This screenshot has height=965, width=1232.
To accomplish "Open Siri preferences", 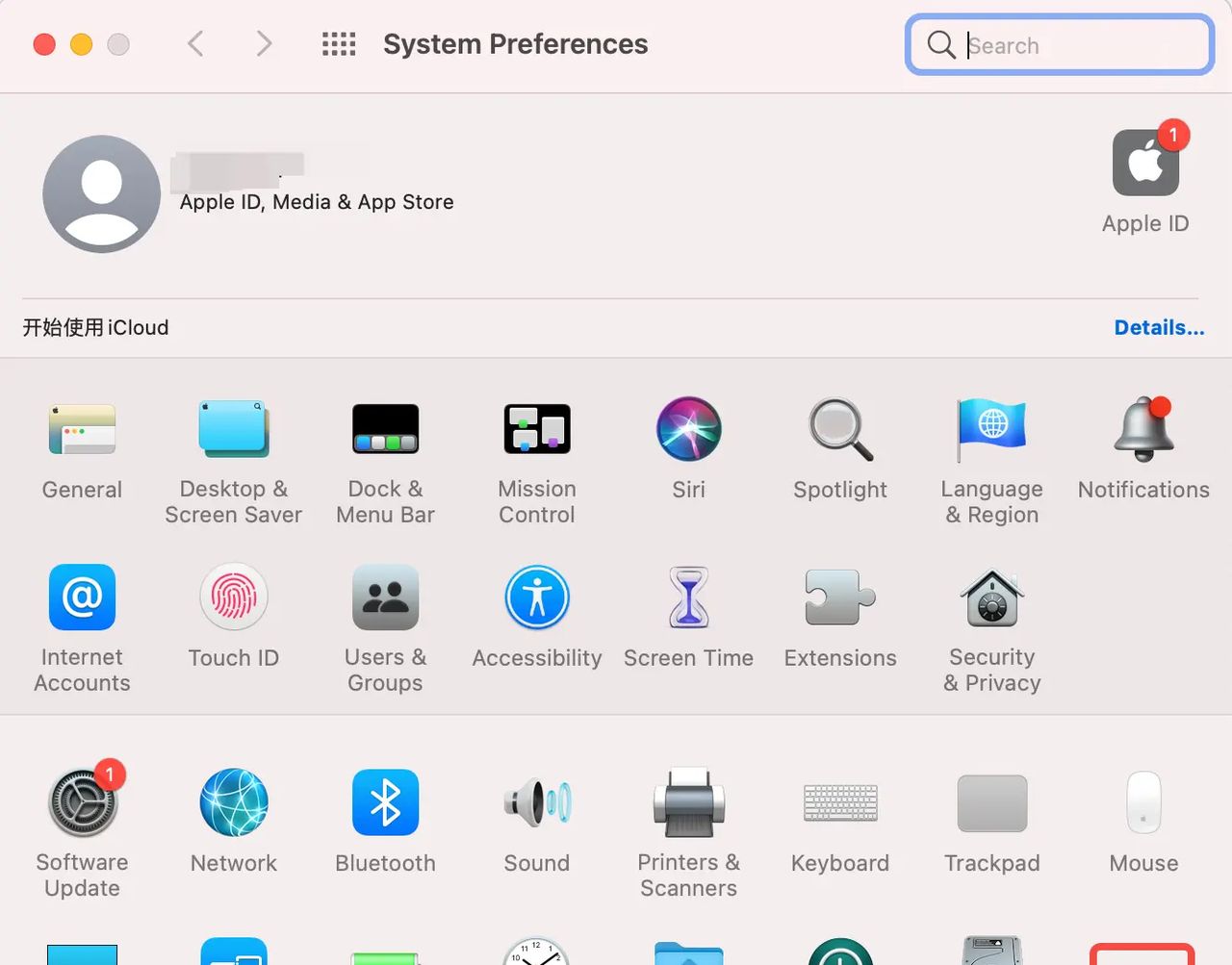I will tap(689, 429).
